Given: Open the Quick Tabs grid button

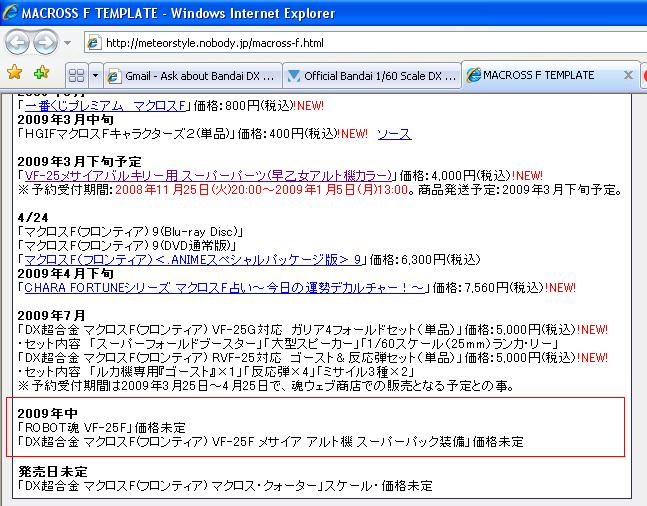Looking at the screenshot, I should pyautogui.click(x=76, y=76).
